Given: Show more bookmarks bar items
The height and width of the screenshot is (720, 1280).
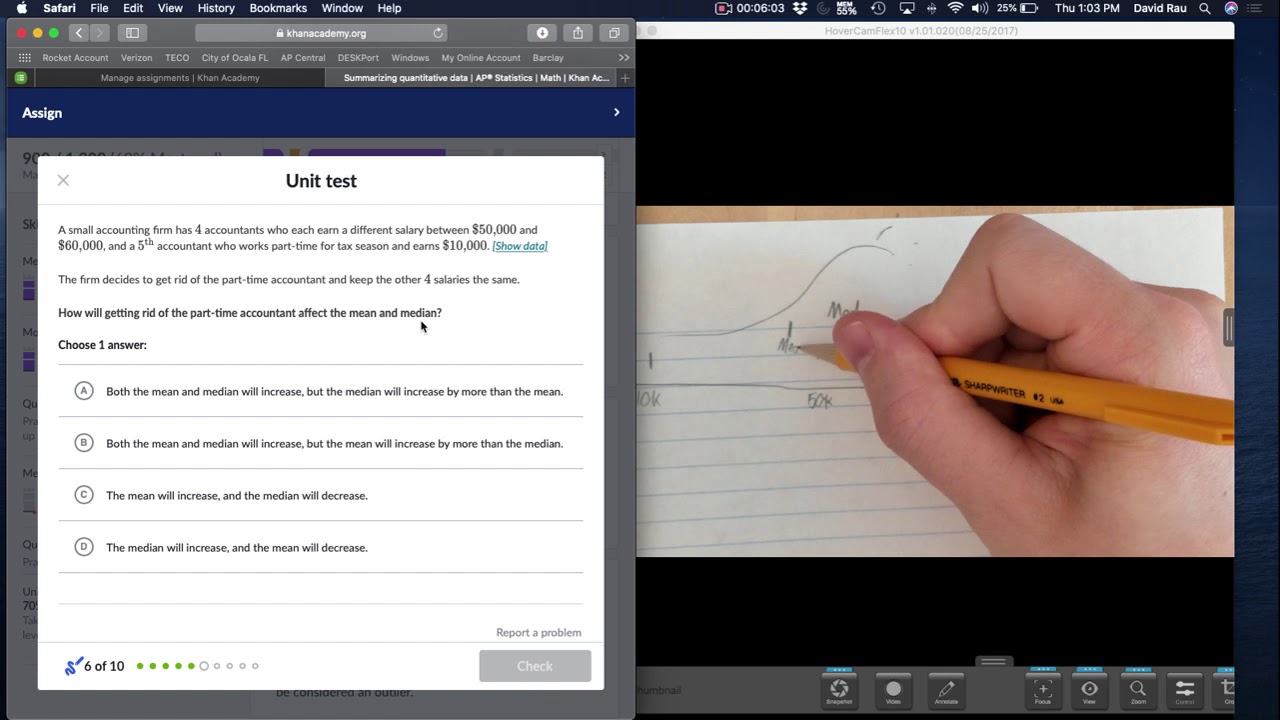Looking at the screenshot, I should coord(624,58).
